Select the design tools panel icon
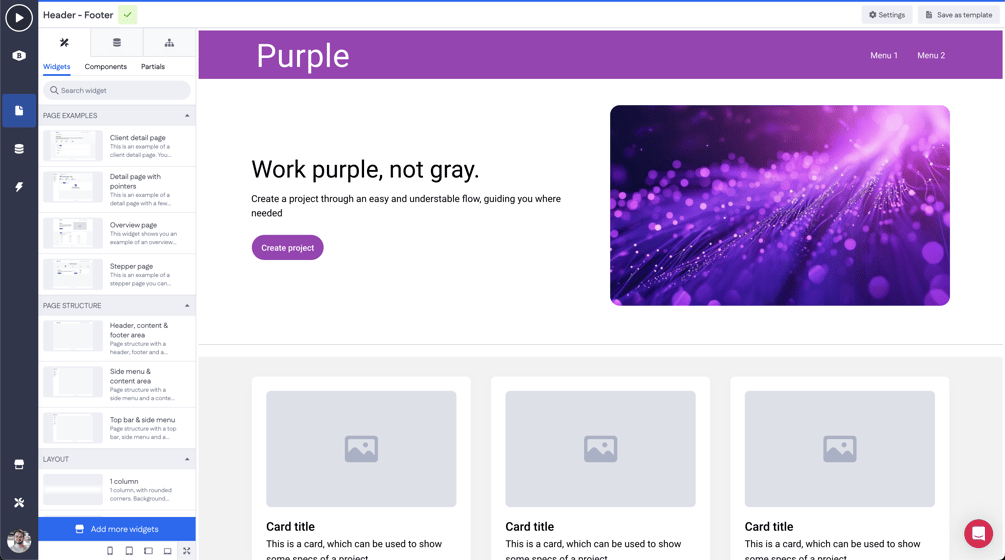Screen dimensions: 1005x560 (x=64, y=43)
